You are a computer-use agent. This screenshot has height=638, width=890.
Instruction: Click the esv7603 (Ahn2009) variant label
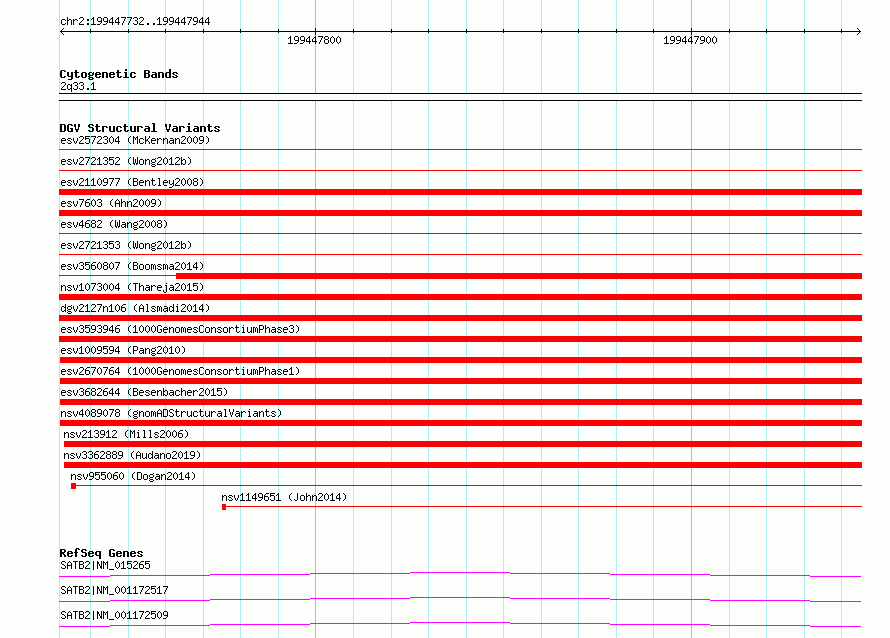coord(111,203)
